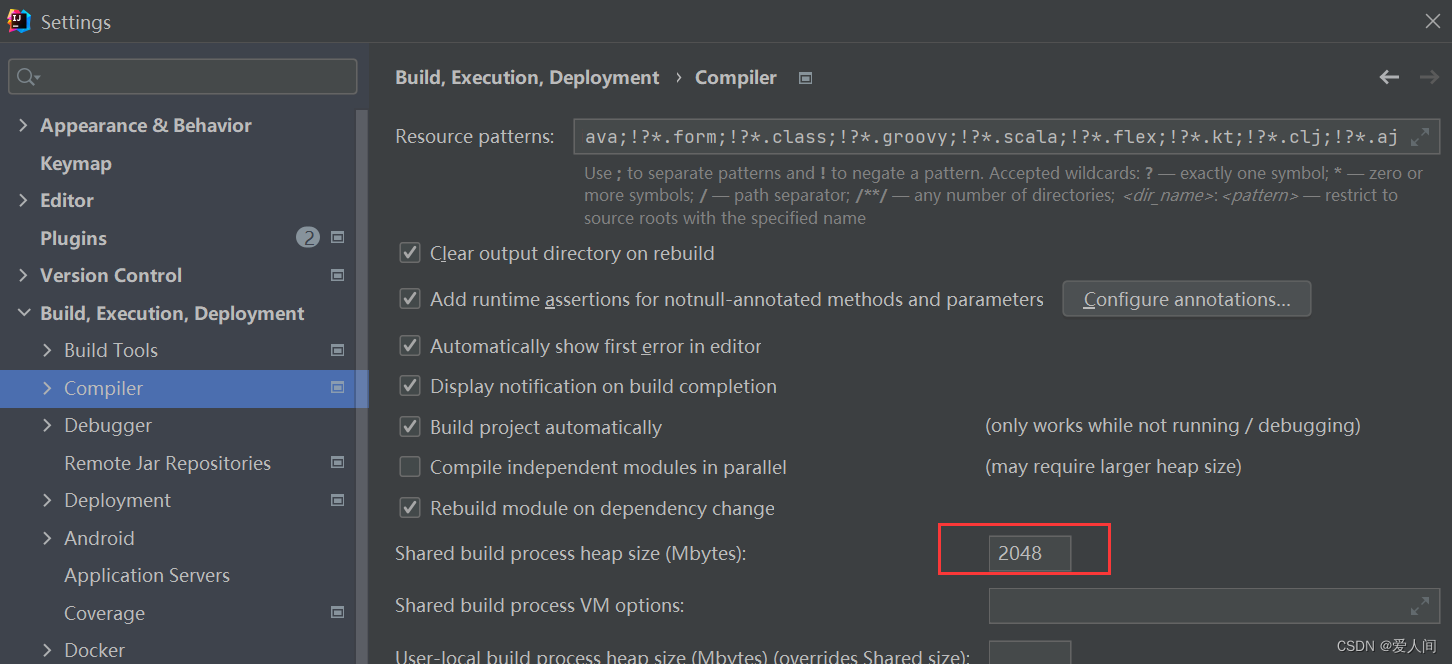Click the Remote Jar Repositories project icon
Screen dimensions: 1452x664
[338, 463]
